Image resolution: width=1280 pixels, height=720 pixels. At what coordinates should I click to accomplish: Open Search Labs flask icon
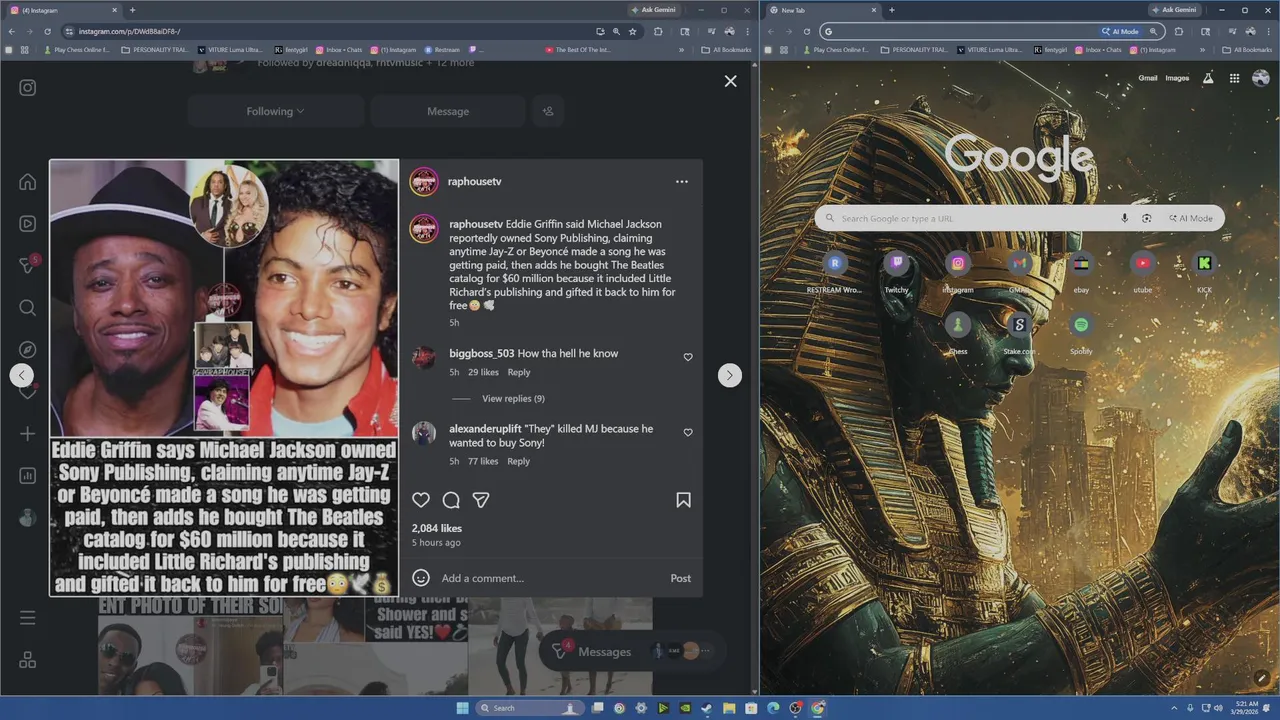pyautogui.click(x=1208, y=78)
